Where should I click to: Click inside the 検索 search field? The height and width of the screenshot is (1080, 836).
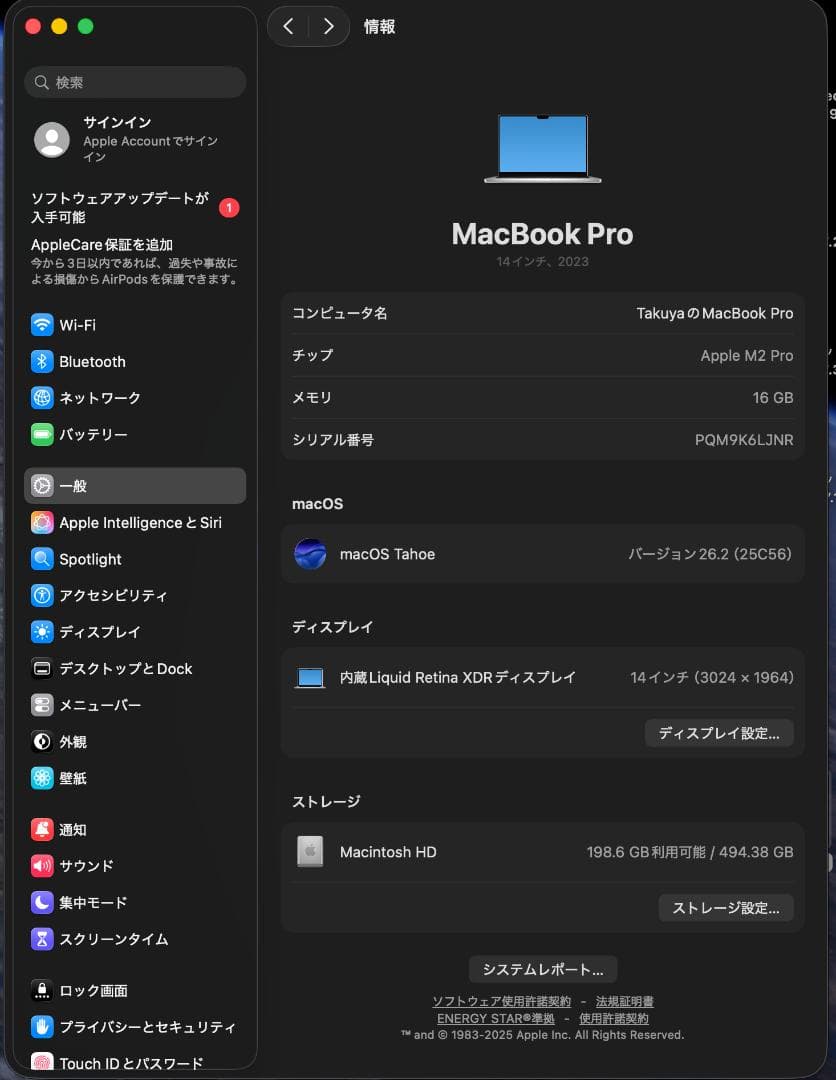(x=135, y=82)
